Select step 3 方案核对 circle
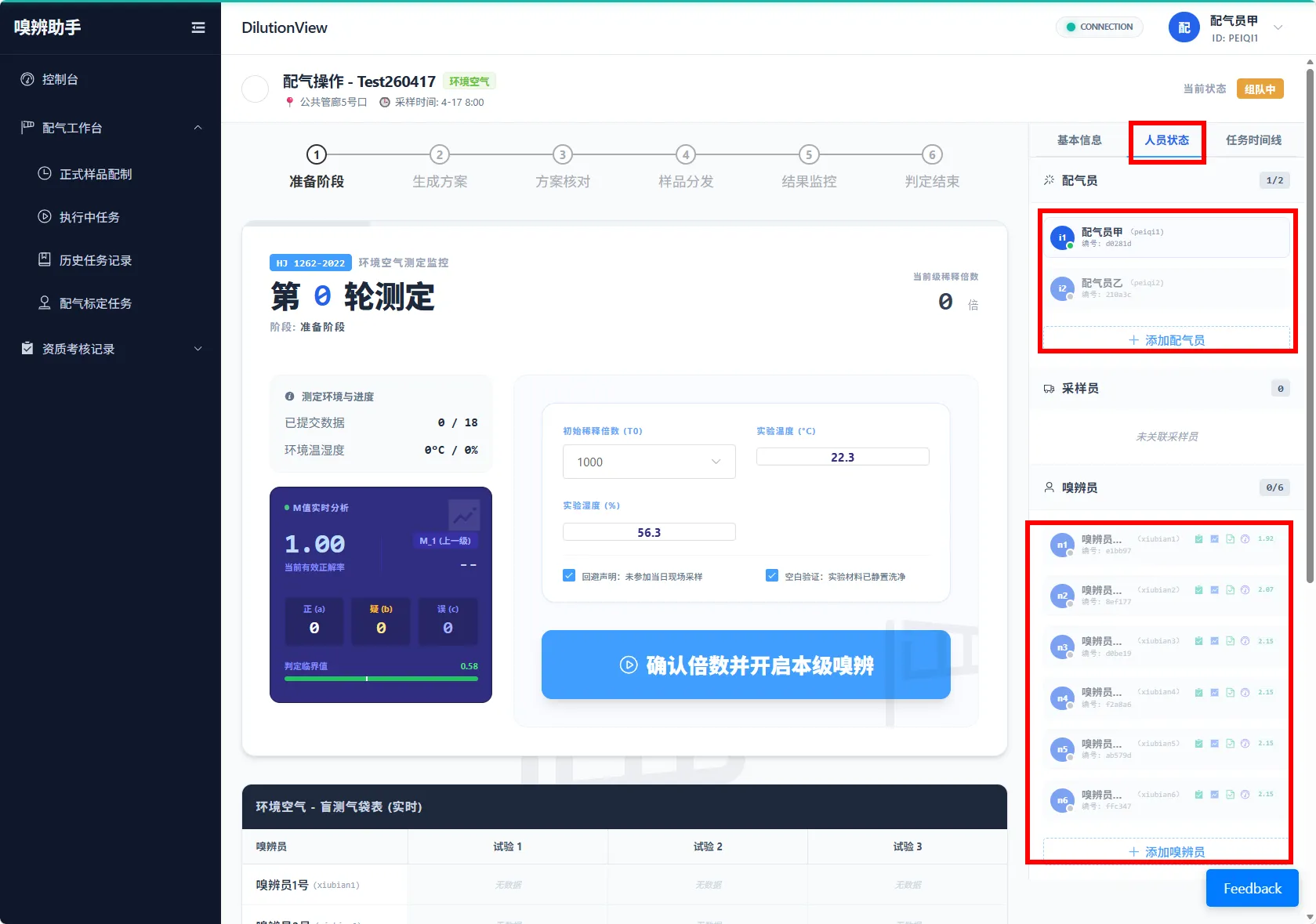 tap(563, 154)
